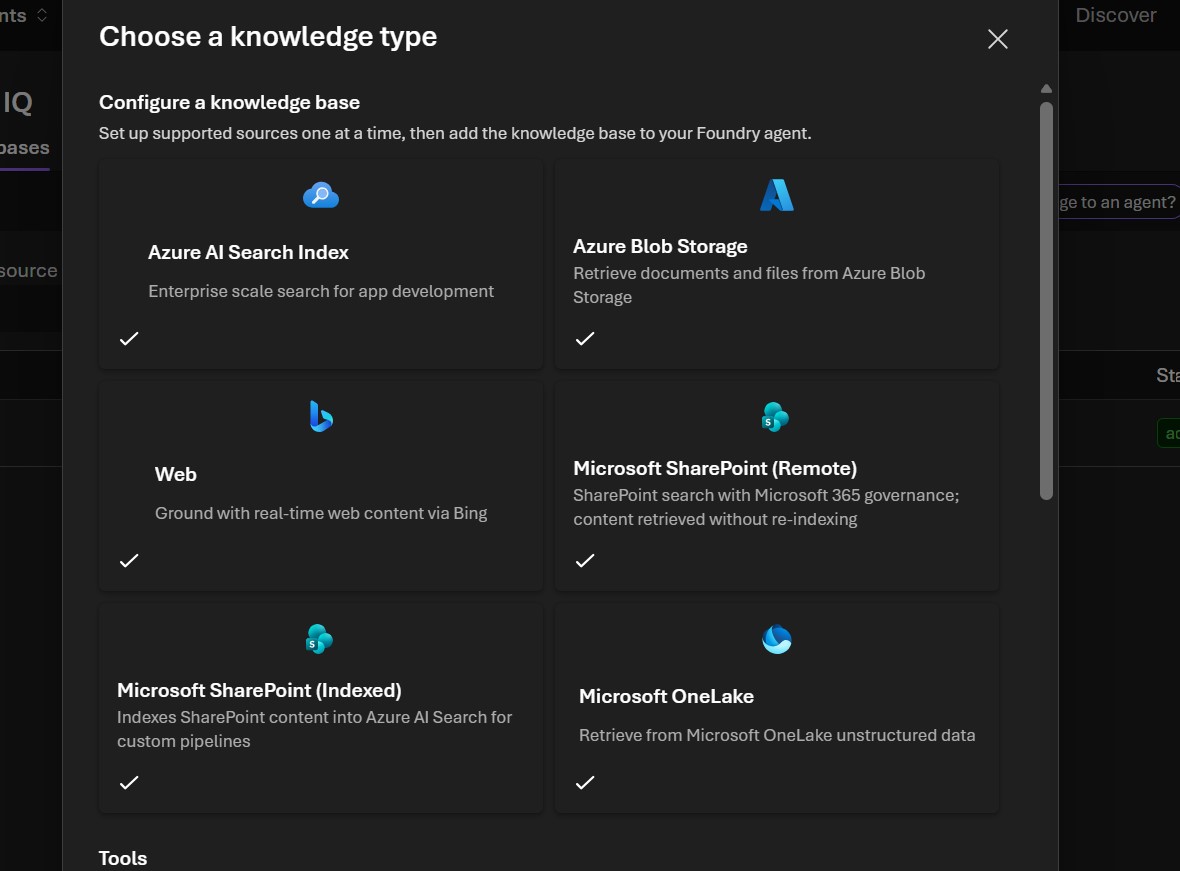Toggle the Azure Blob Storage checkmark

(585, 338)
